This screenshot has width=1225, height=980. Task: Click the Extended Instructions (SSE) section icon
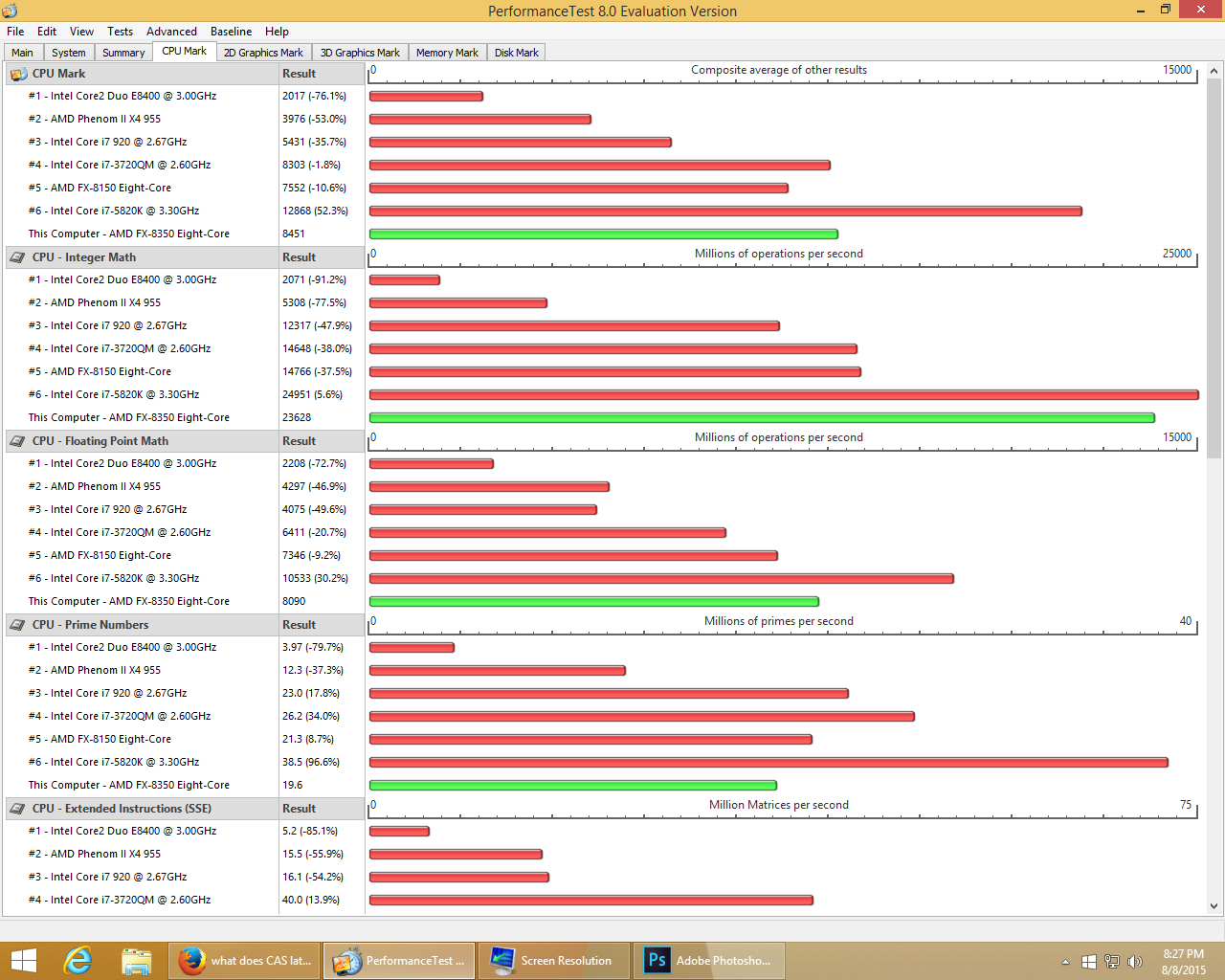tap(18, 809)
